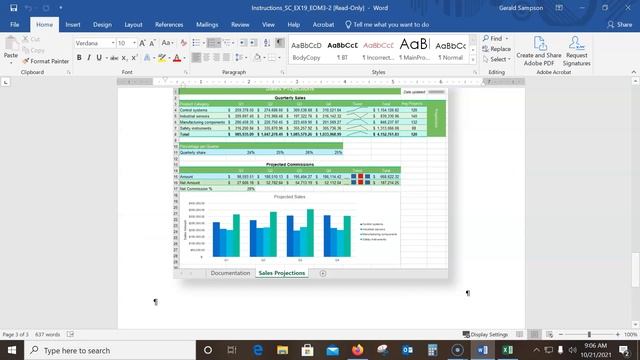
Task: Open the Acrobat tab
Action: click(323, 24)
